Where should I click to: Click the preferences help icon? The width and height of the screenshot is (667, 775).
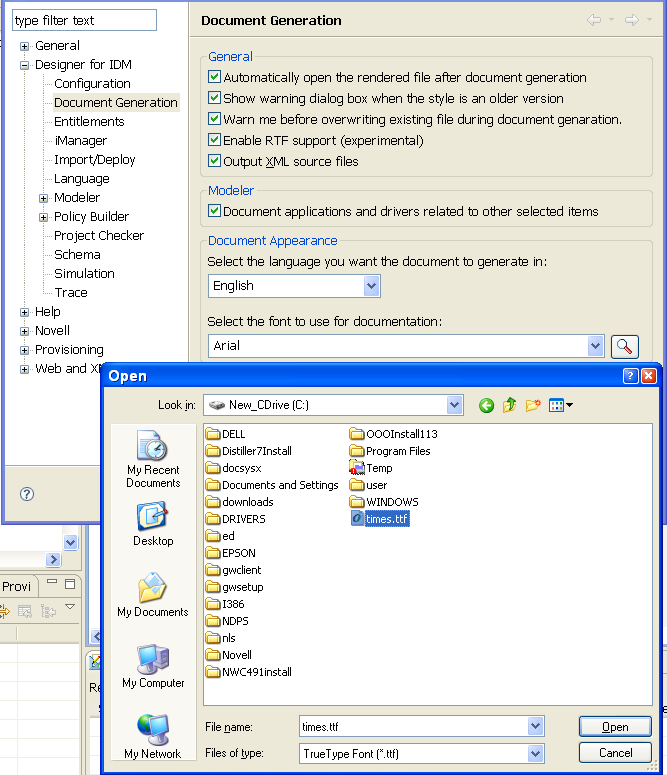(x=27, y=494)
